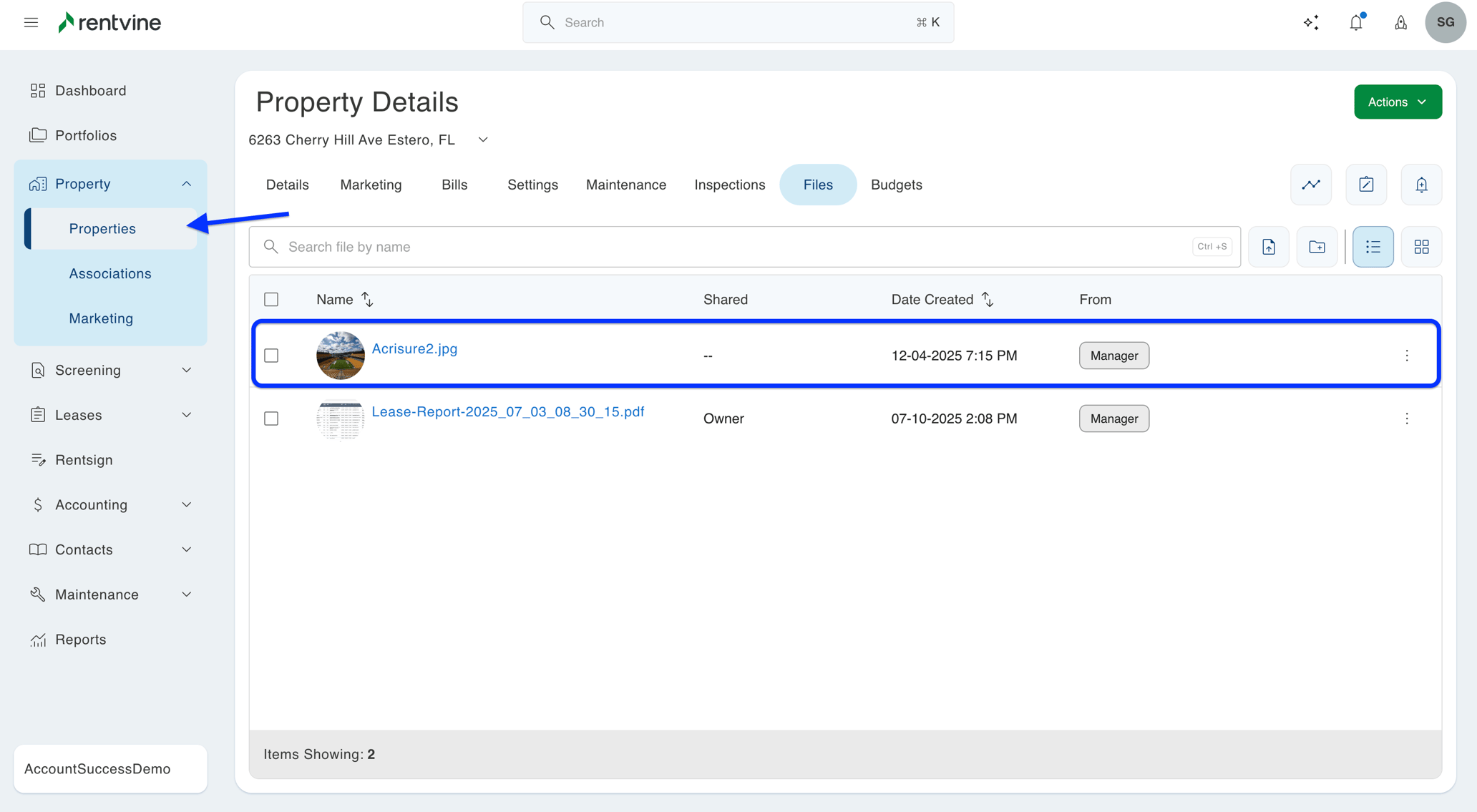Viewport: 1477px width, 812px height.
Task: Click the rocket launch icon in the header
Action: 1400,22
